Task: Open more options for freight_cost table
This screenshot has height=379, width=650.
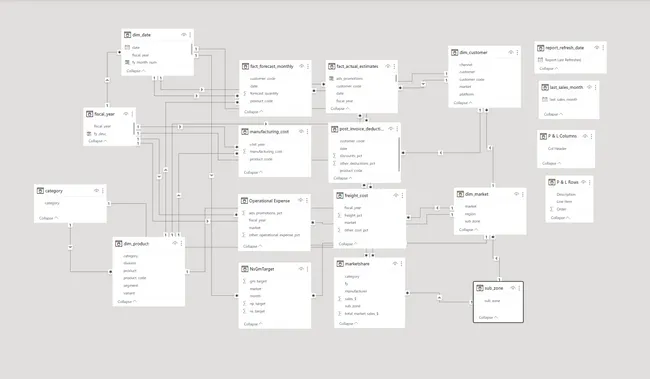Action: point(403,195)
